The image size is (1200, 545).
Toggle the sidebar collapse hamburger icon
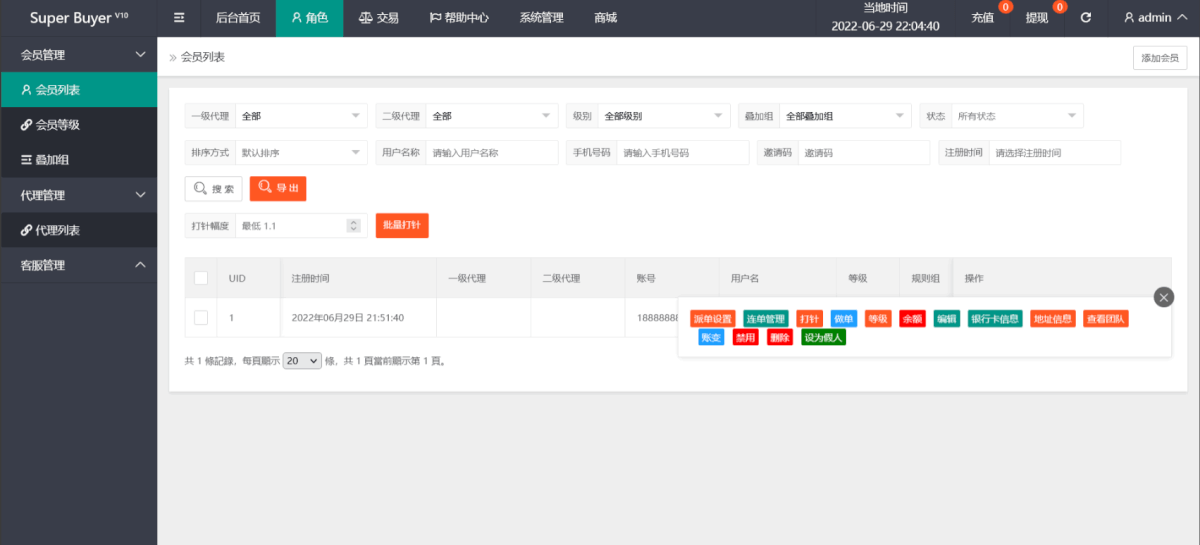point(179,18)
